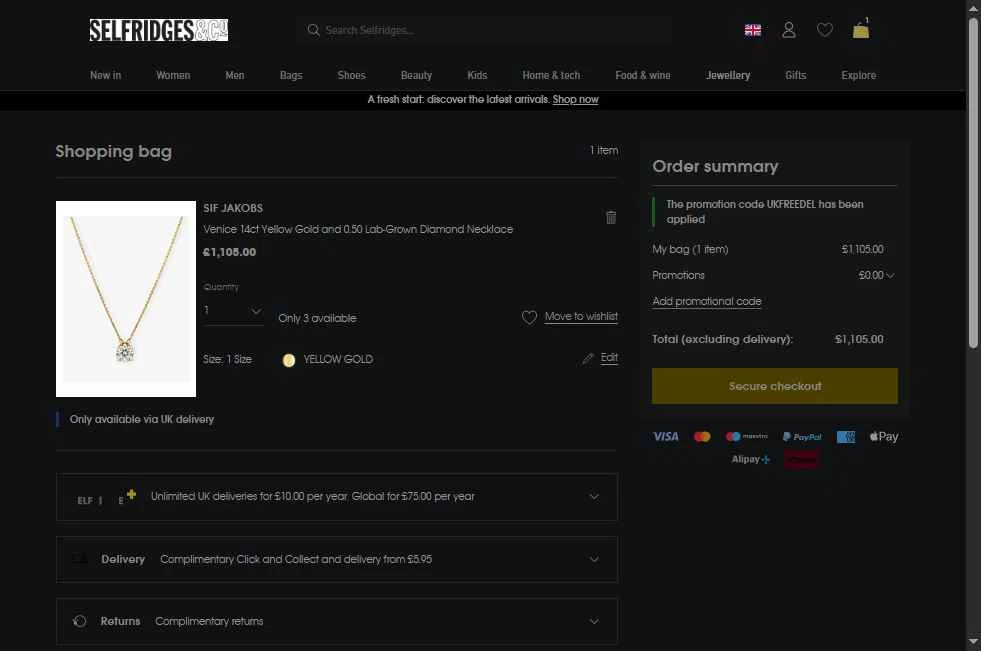Click the 'My bag (1 item)' label

coord(690,250)
